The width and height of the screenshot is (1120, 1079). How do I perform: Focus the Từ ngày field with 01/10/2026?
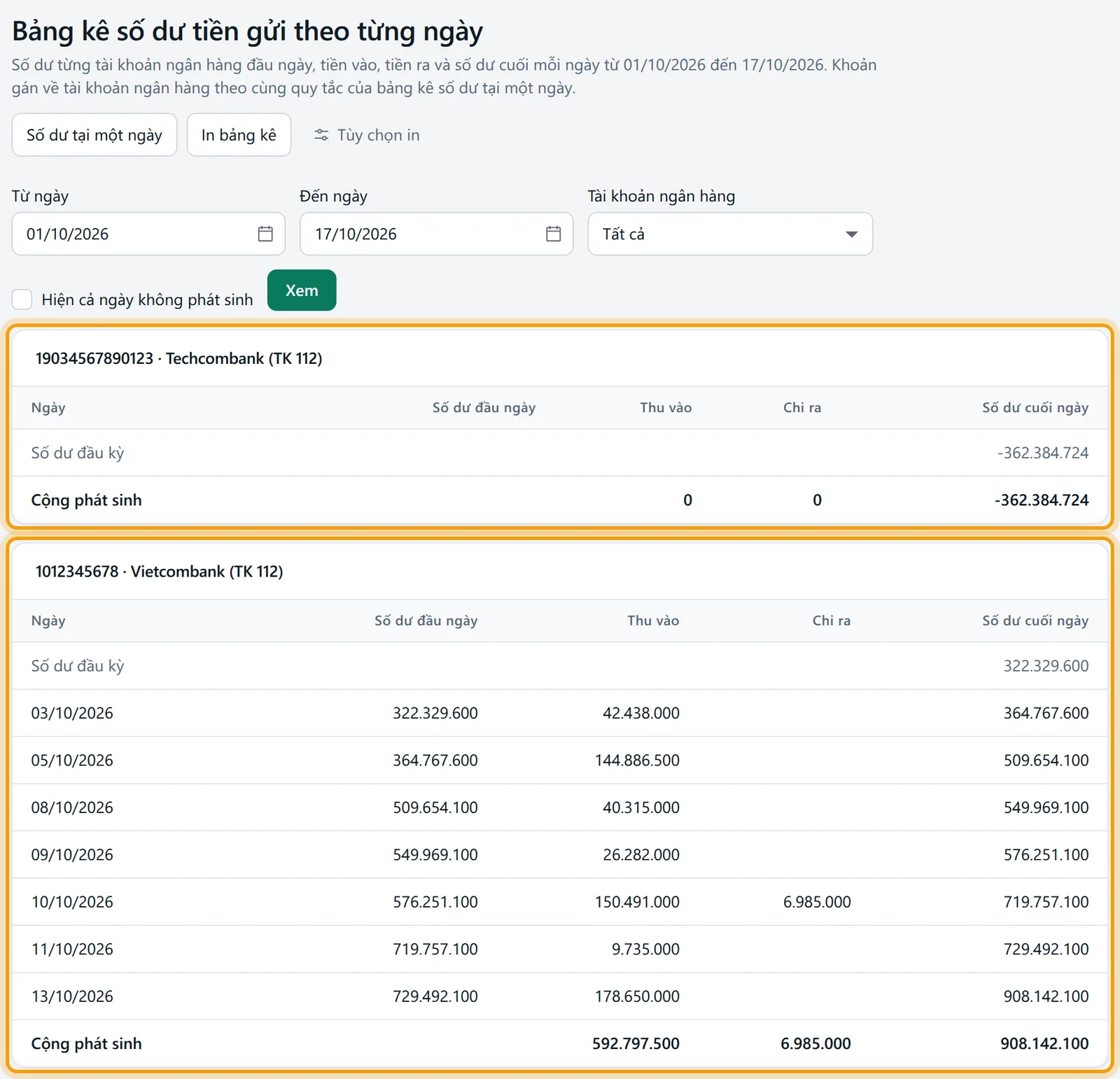click(148, 234)
